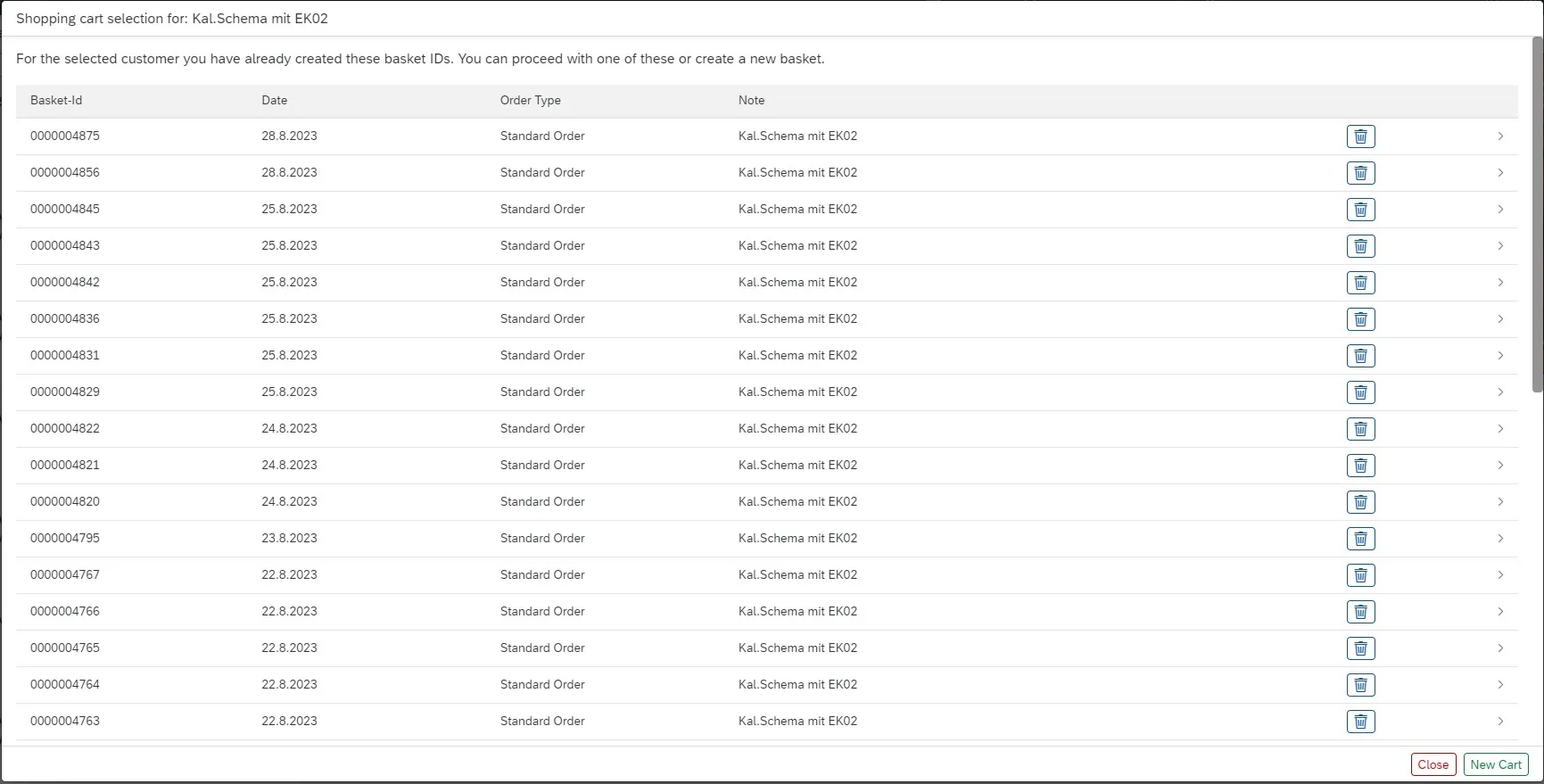Viewport: 1544px width, 784px height.
Task: Delete basket 0000004836 with trash icon
Action: tap(1360, 319)
